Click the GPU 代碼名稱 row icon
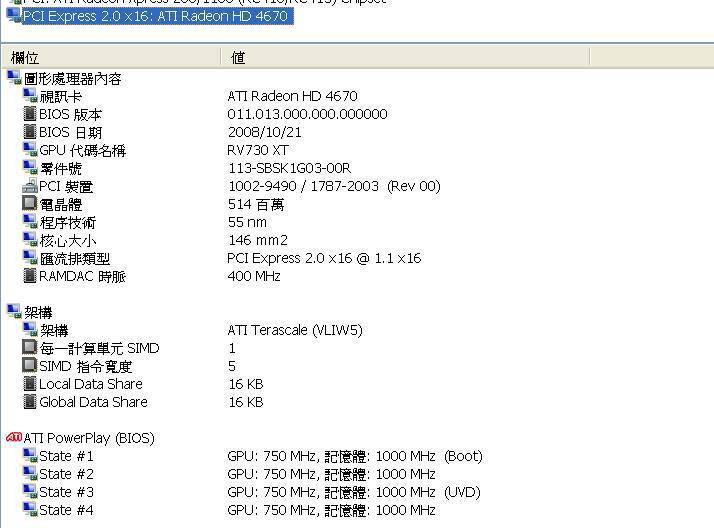Image resolution: width=714 pixels, height=528 pixels. pos(30,150)
